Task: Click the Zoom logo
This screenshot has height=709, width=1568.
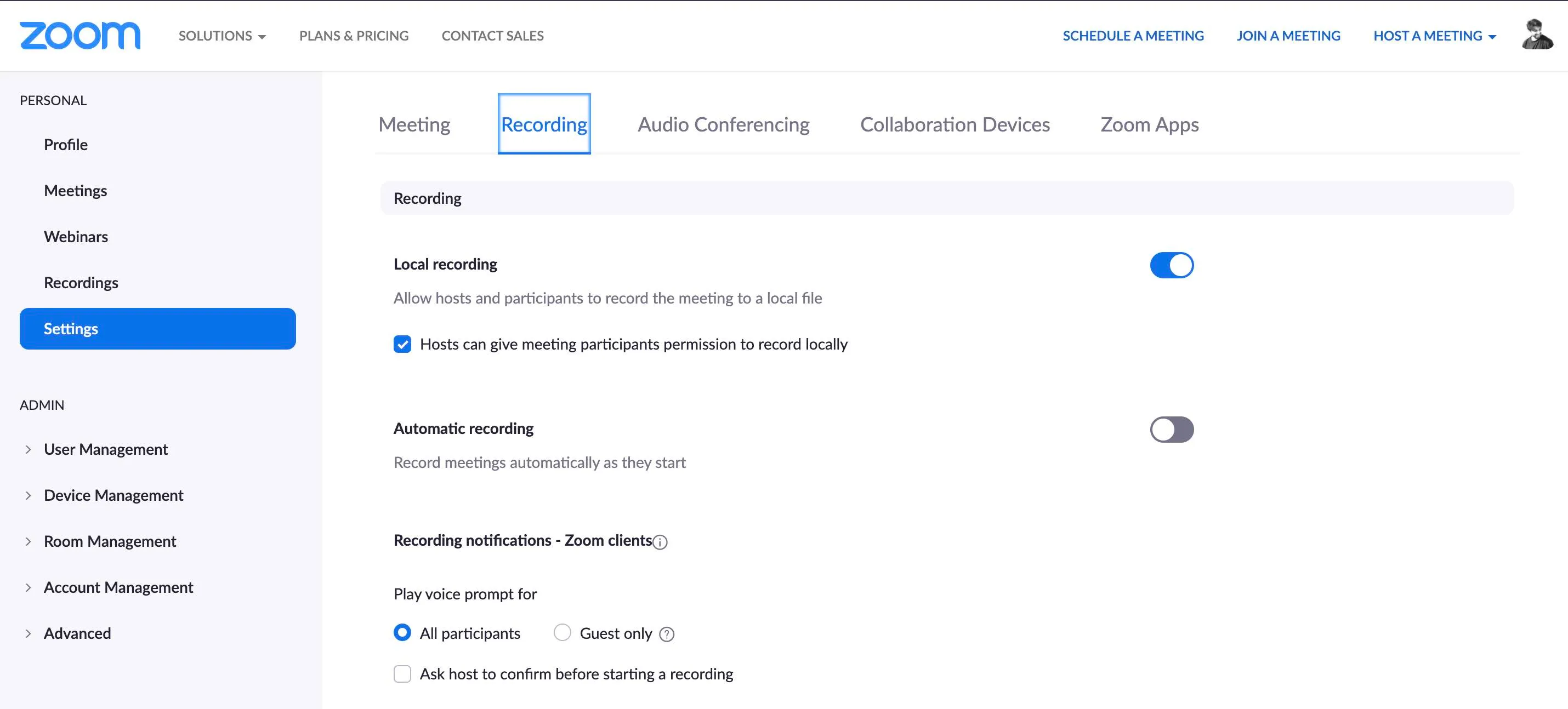Action: pos(79,36)
